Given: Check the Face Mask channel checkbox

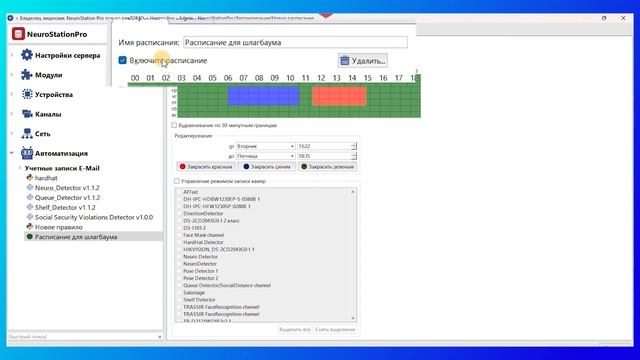Looking at the screenshot, I should point(179,235).
